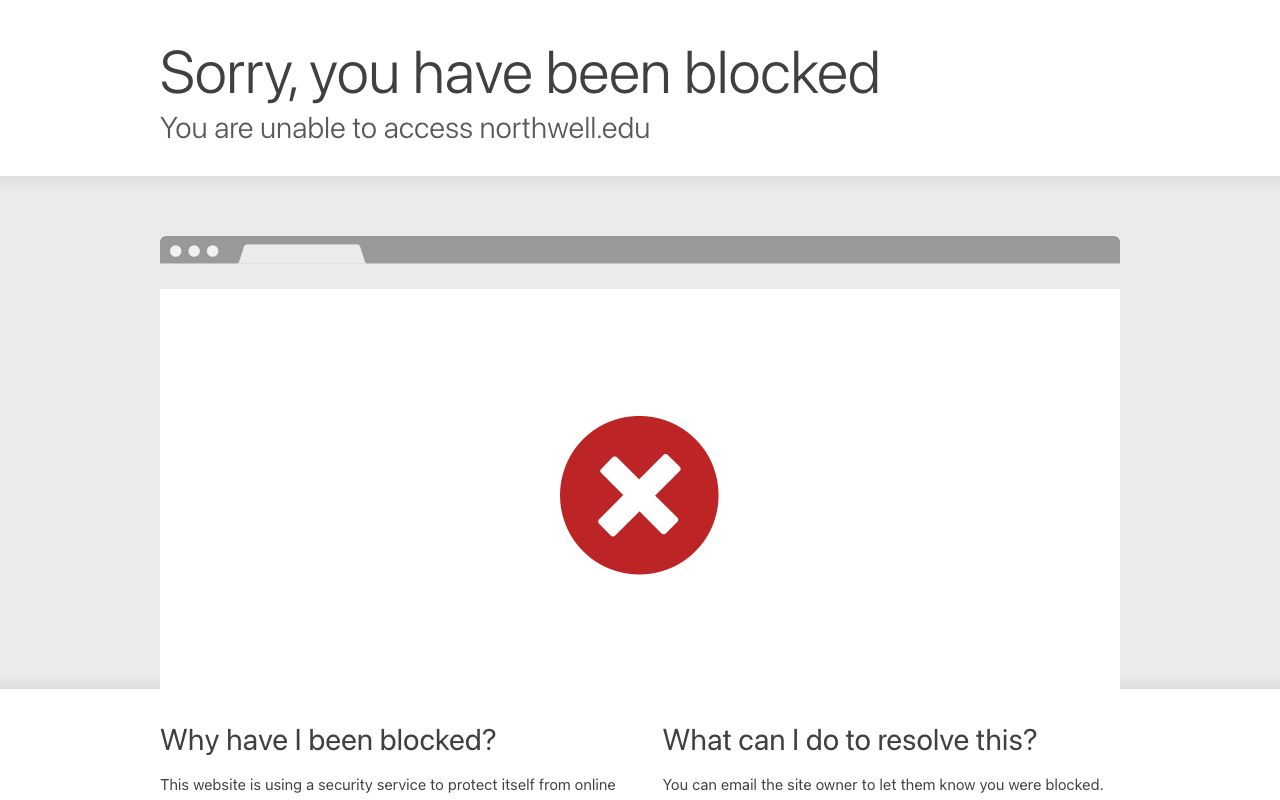Image resolution: width=1280 pixels, height=800 pixels.
Task: Click the word "blocked" in the large title
Action: click(781, 73)
